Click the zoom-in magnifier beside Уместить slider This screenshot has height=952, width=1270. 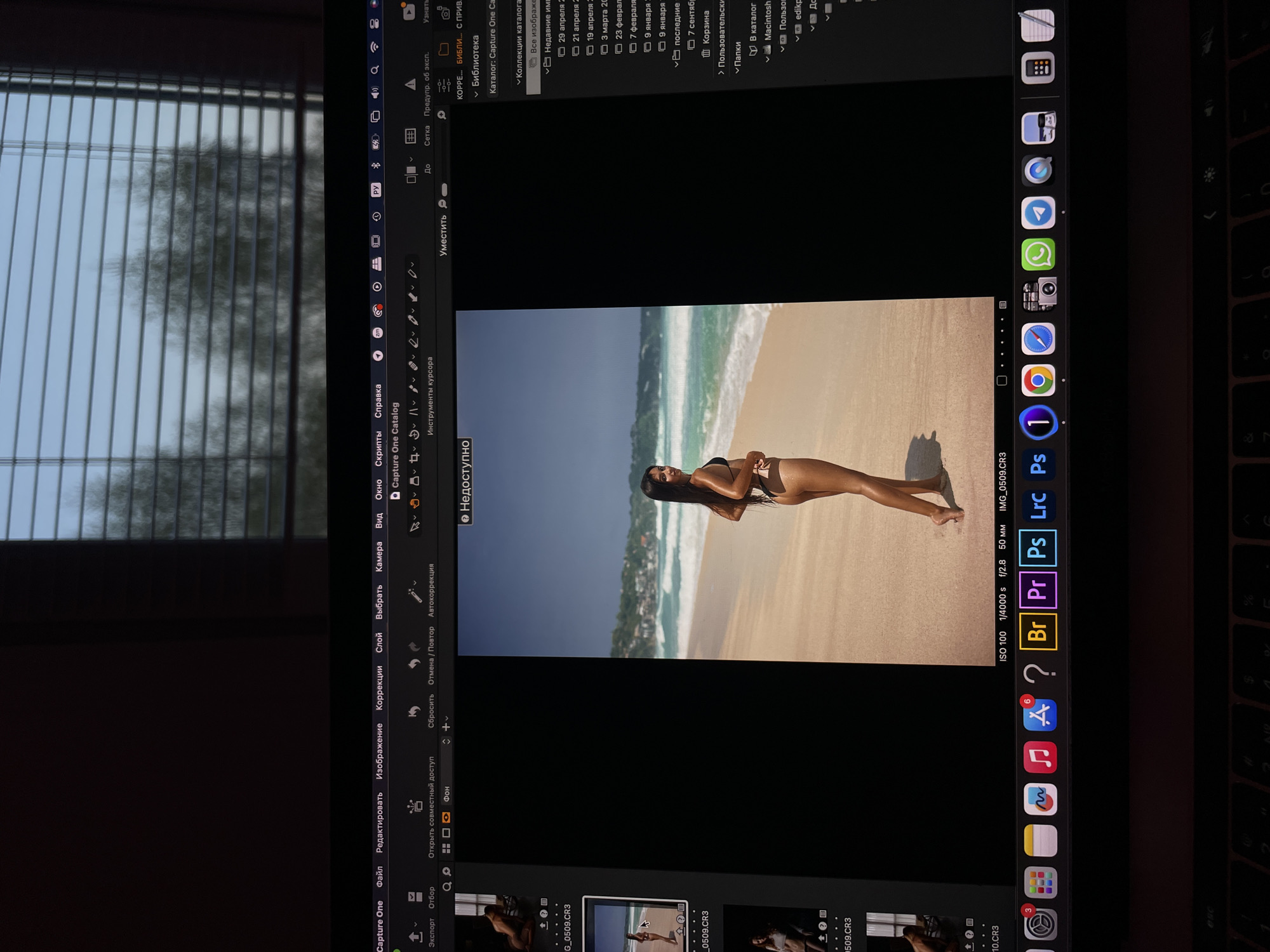(443, 115)
